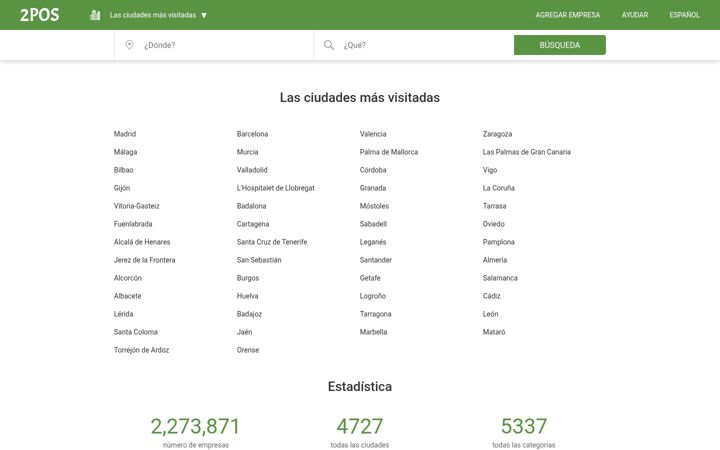Viewport: 720px width, 450px height.
Task: Open AGREGAR EMPRESA in header
Action: tap(568, 15)
